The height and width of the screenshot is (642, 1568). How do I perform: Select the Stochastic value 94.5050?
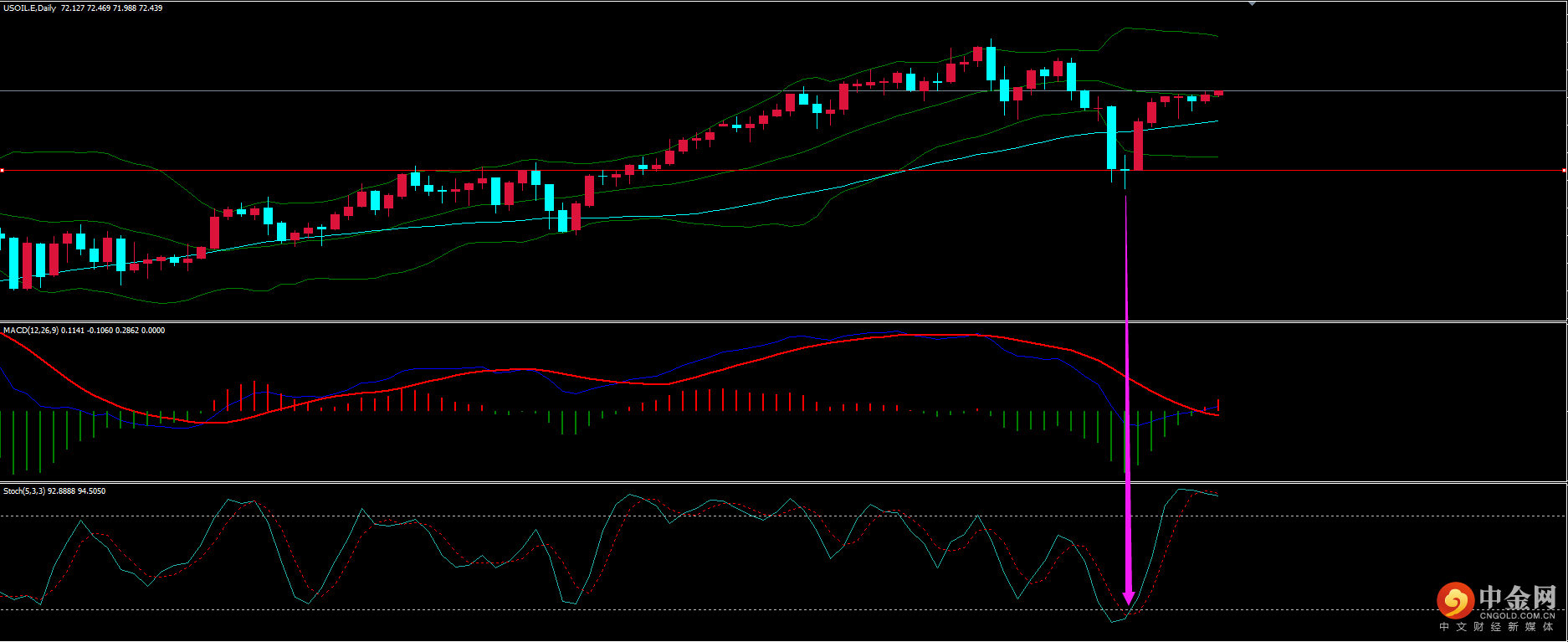[92, 491]
